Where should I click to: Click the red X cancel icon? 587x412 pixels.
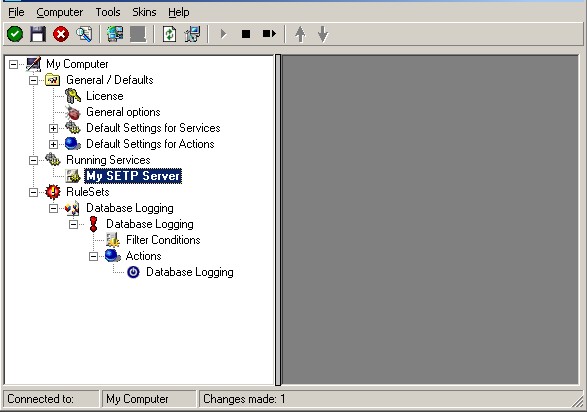point(61,34)
